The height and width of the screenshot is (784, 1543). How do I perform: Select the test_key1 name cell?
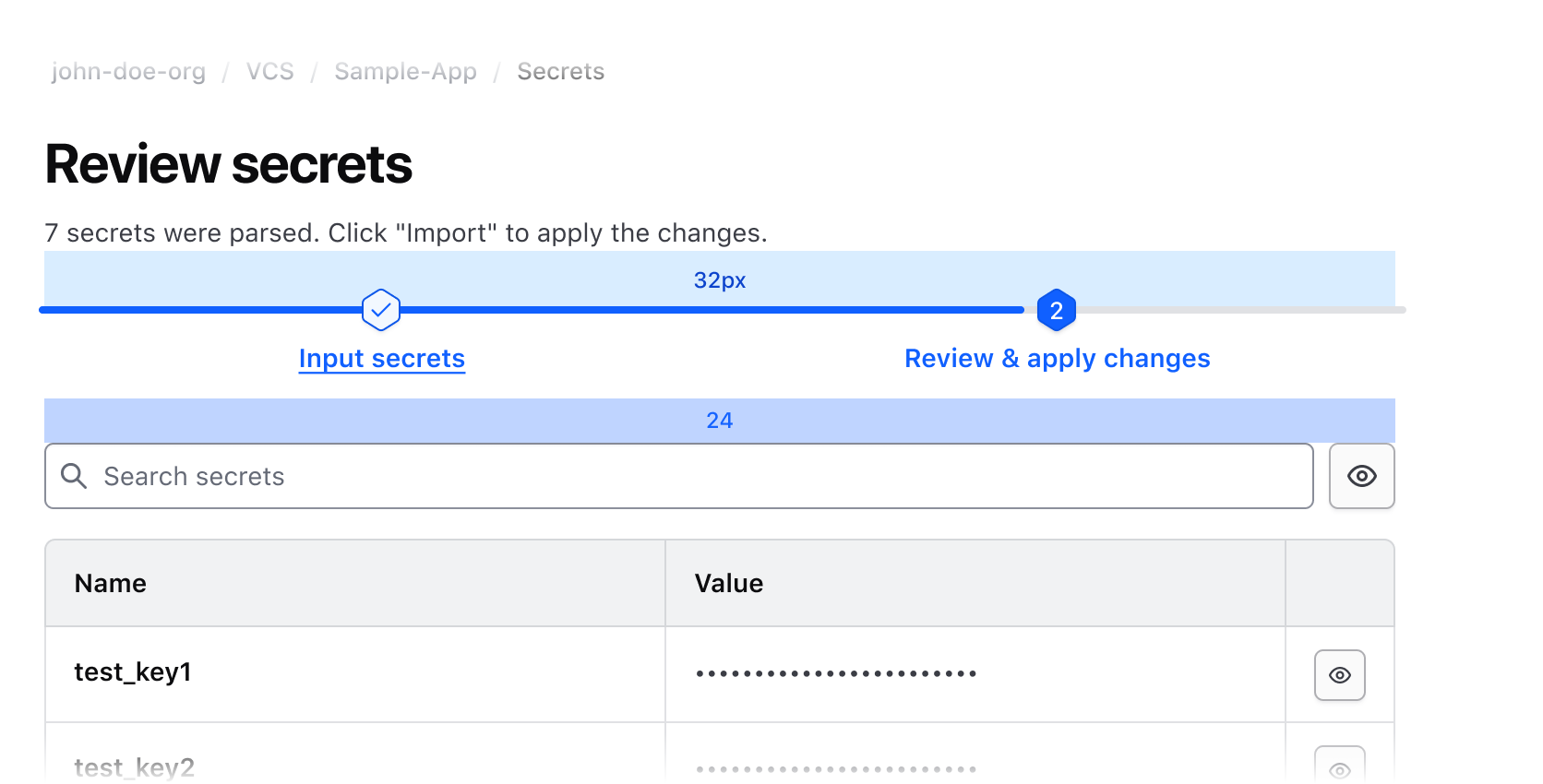[133, 672]
